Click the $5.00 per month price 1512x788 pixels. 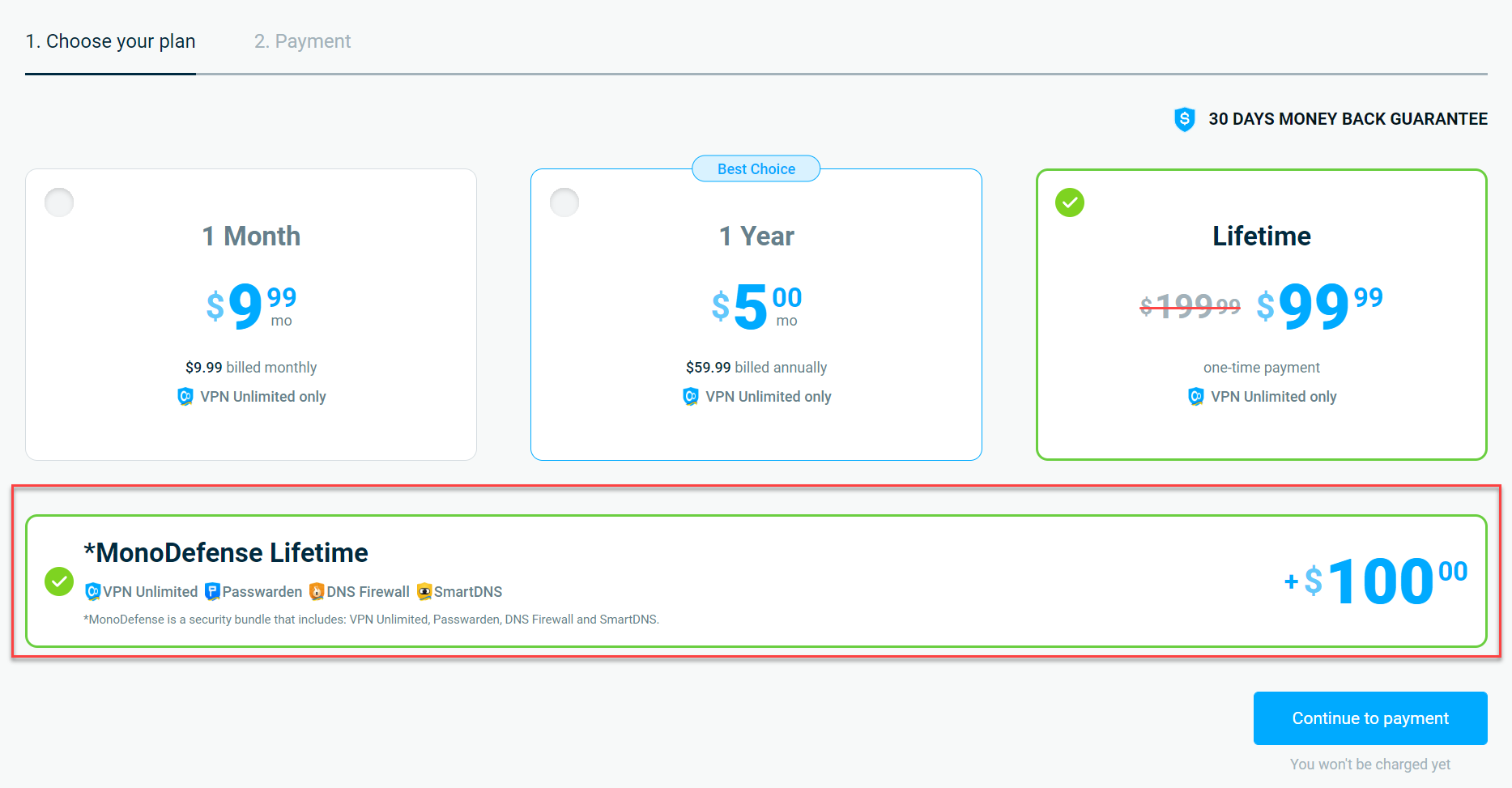756,306
